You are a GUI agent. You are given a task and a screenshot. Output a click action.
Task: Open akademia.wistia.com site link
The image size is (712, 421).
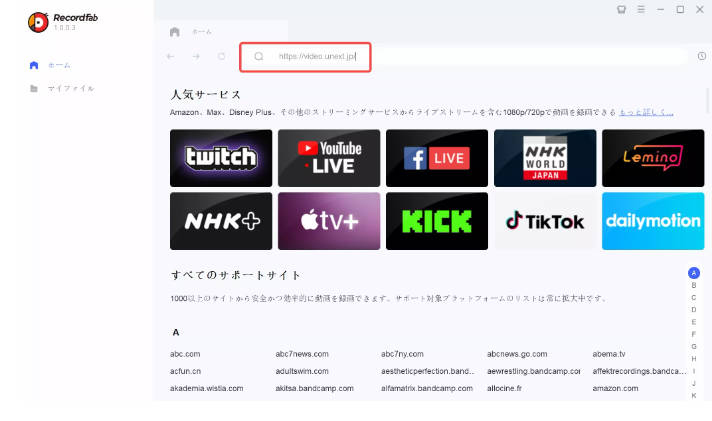207,388
